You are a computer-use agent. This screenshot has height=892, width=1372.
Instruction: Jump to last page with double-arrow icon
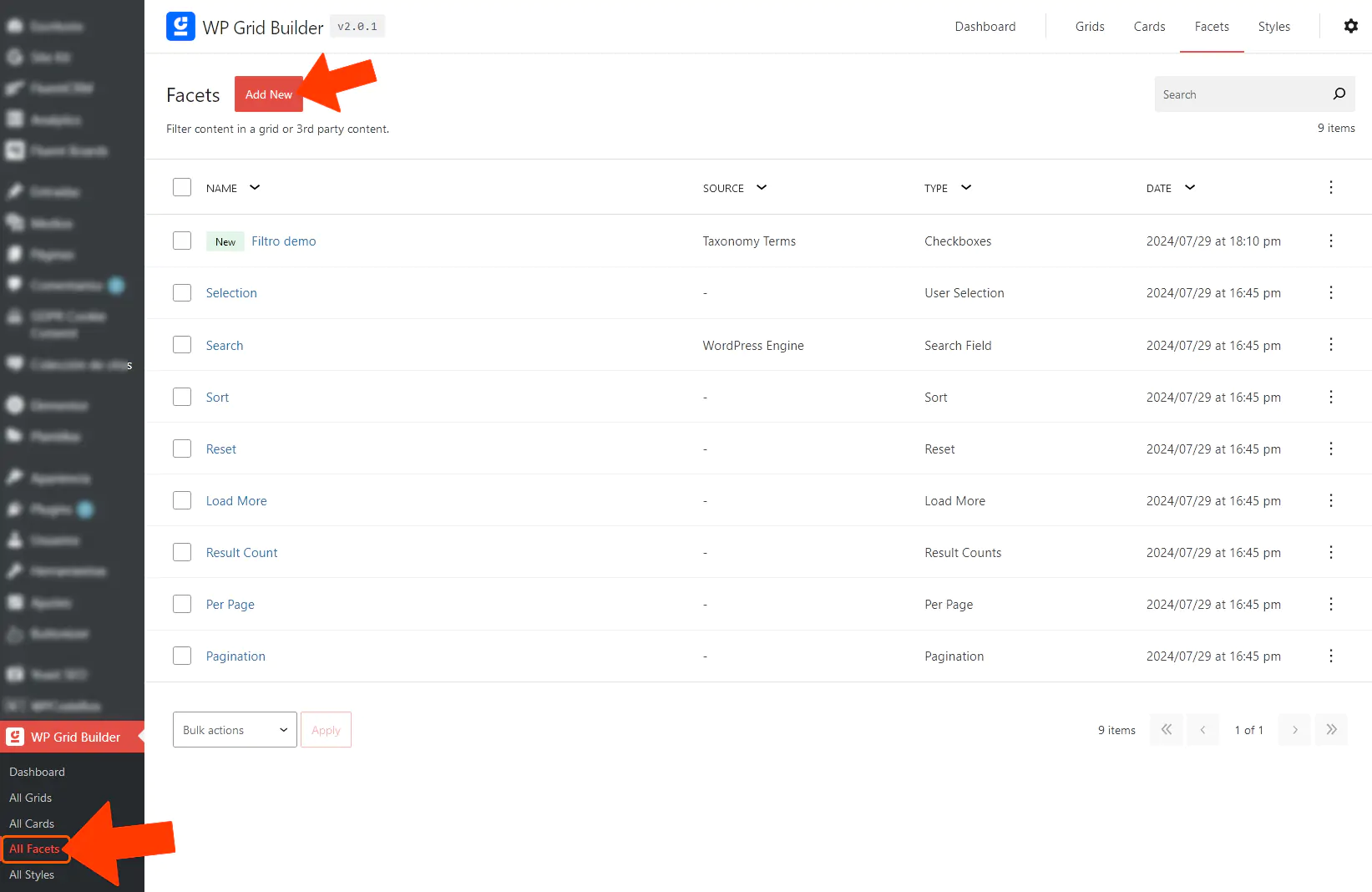click(x=1331, y=729)
